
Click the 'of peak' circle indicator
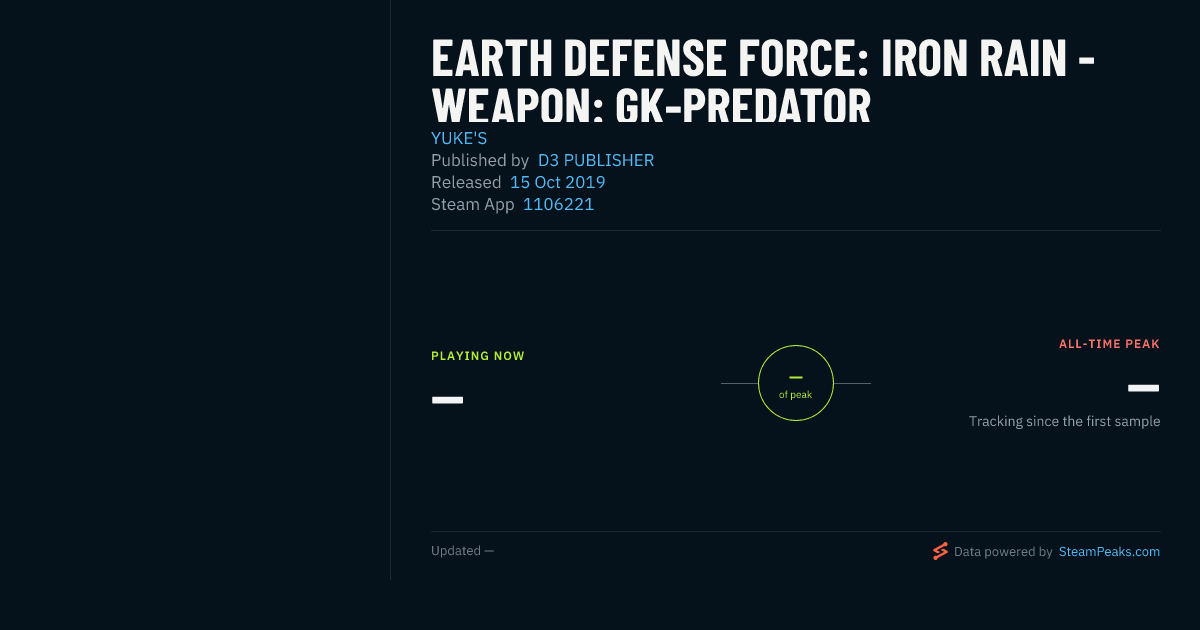[796, 383]
